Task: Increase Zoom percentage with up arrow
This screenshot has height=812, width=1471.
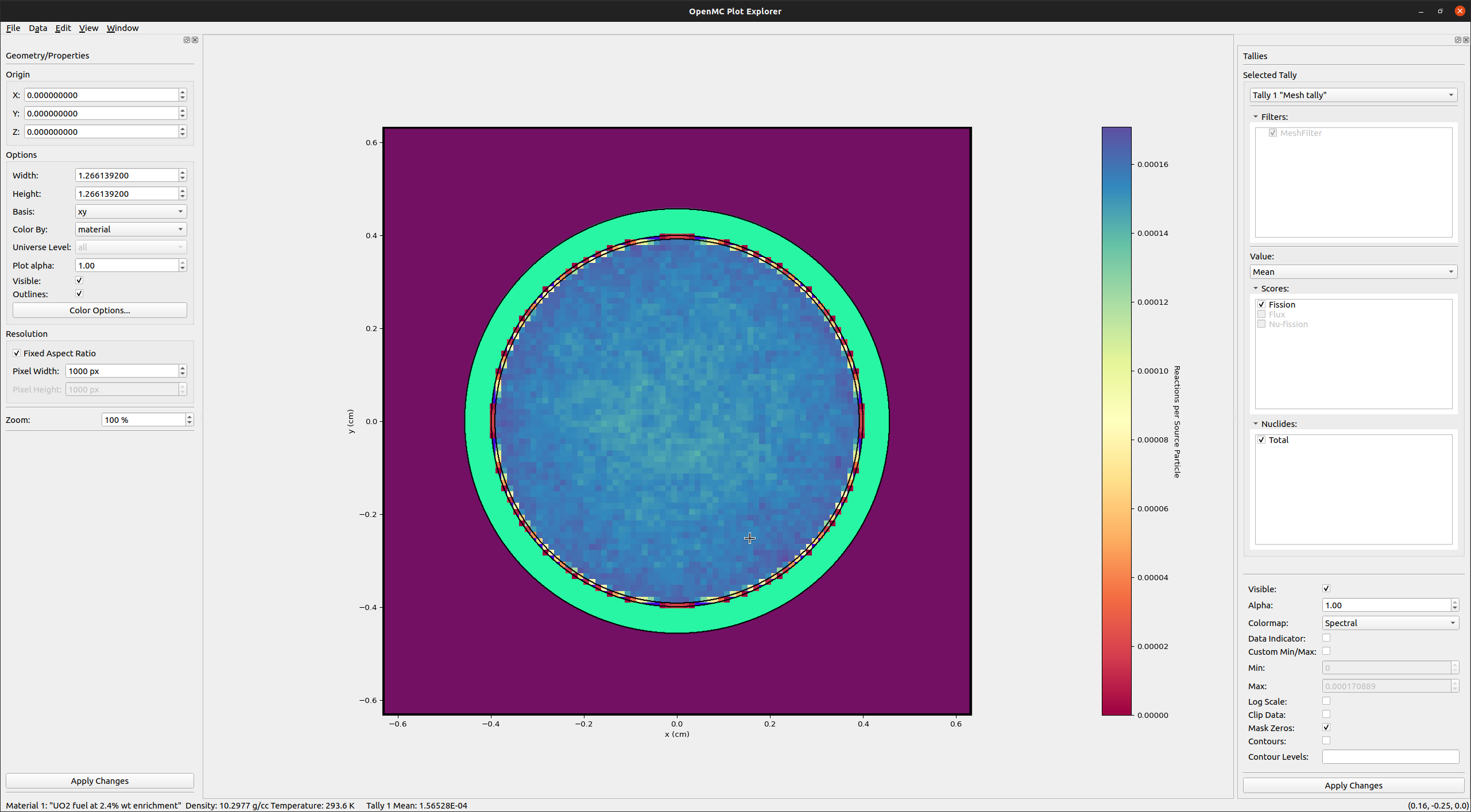Action: click(189, 417)
